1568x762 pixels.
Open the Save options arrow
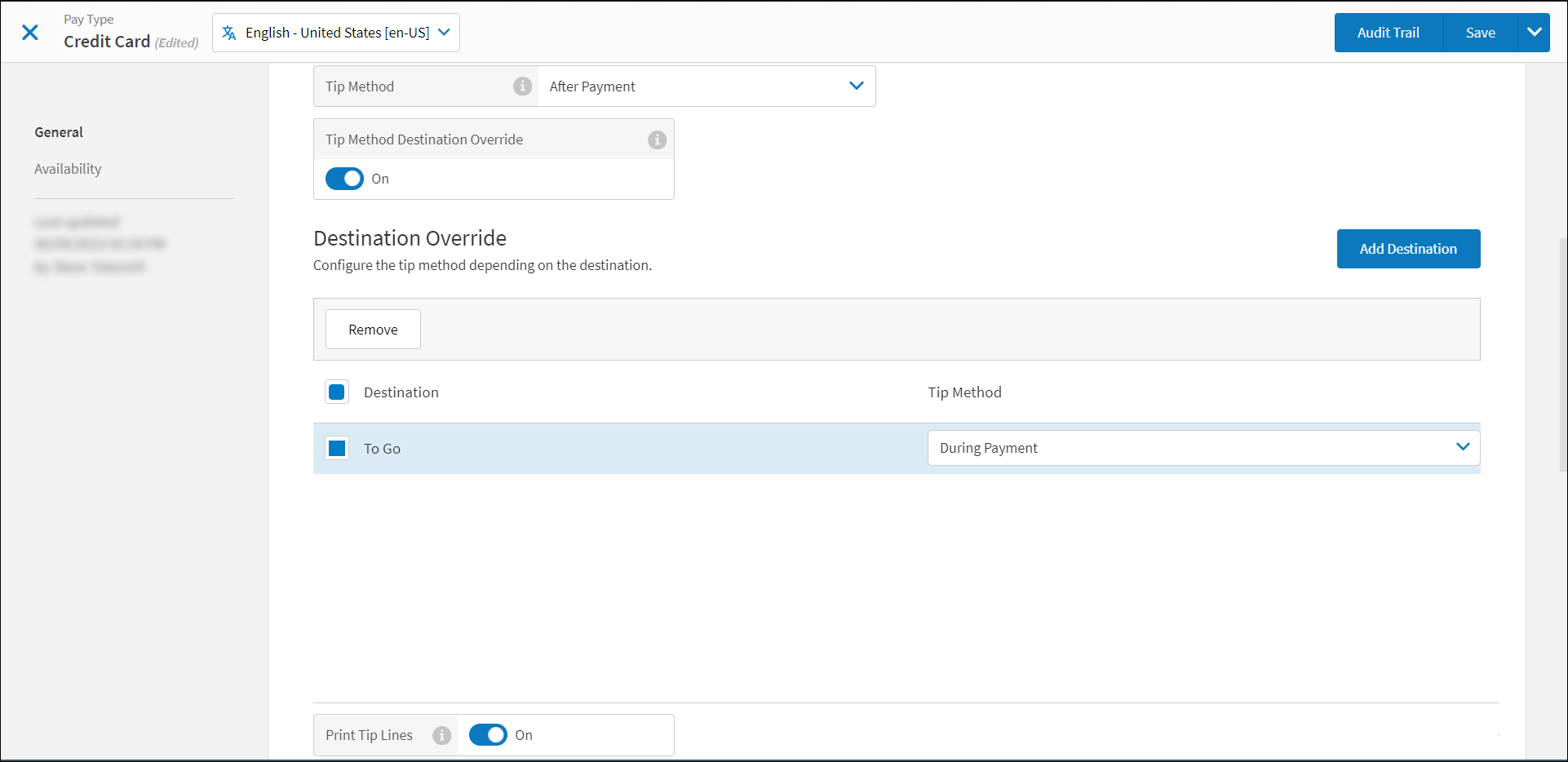coord(1534,33)
